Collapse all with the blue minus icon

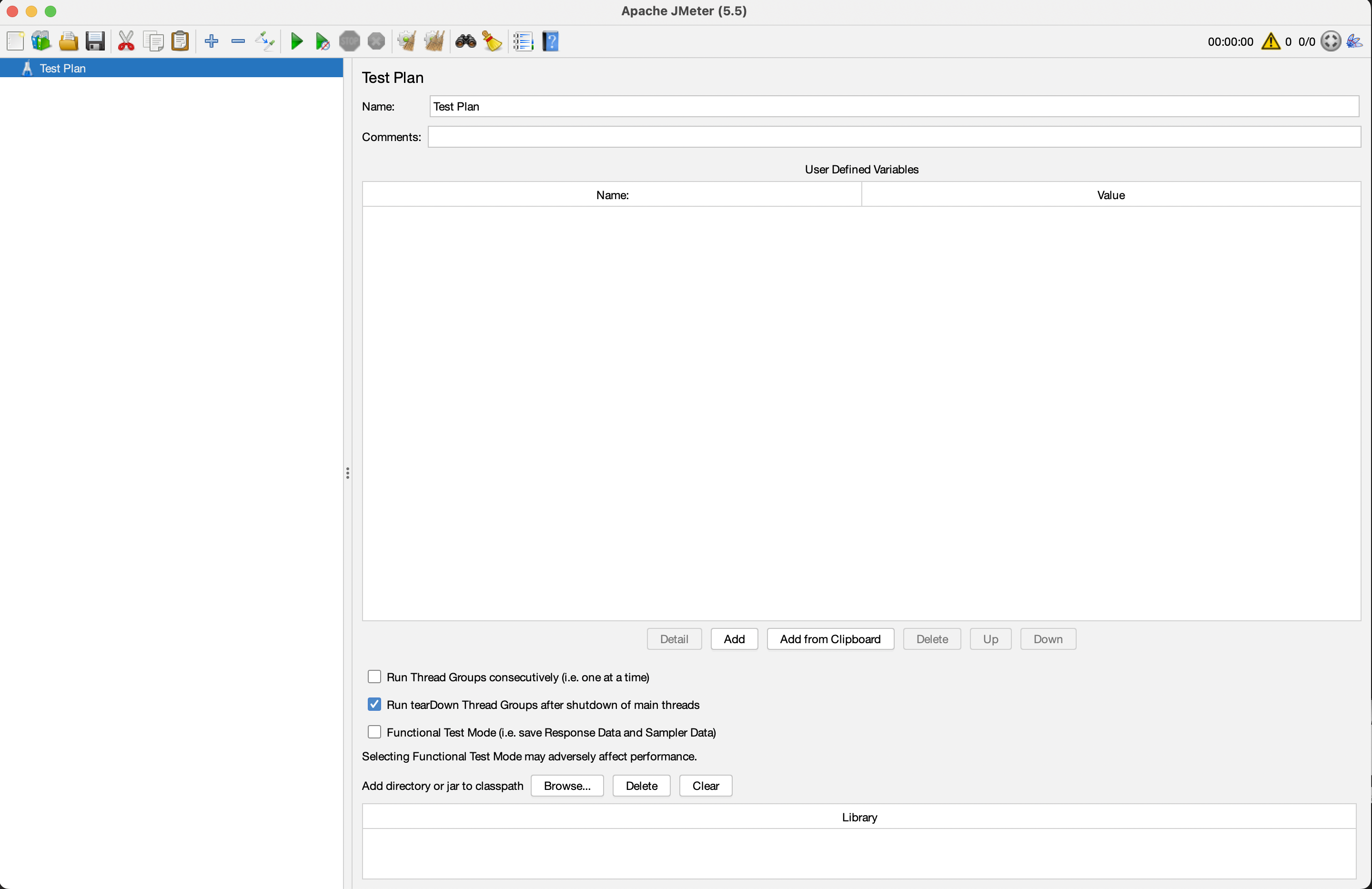click(238, 41)
